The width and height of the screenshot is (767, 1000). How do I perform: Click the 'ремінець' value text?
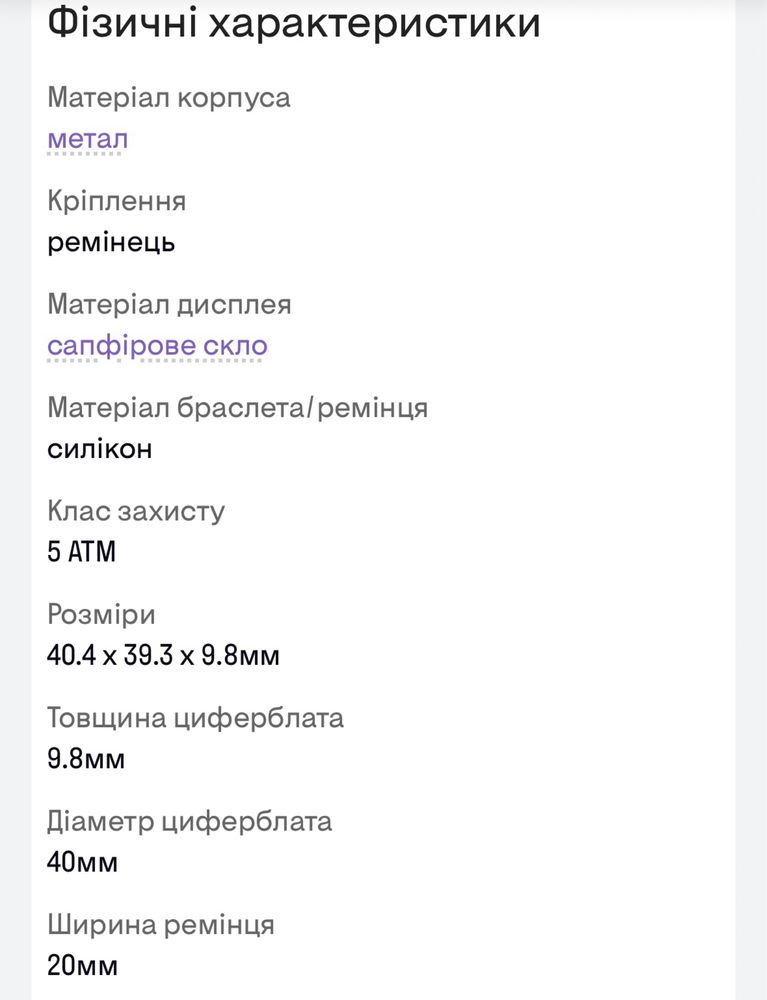coord(111,242)
